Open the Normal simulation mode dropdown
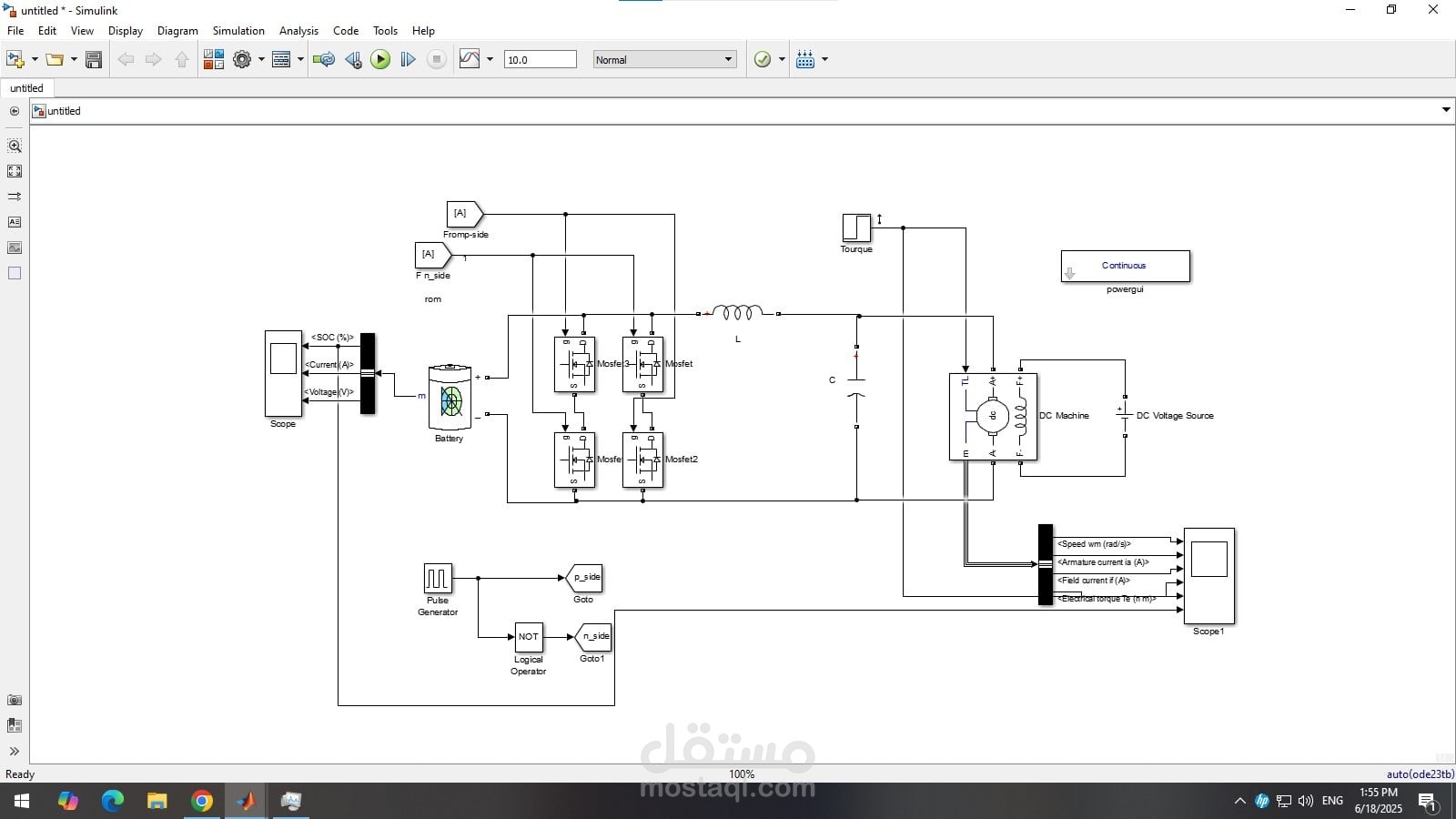The image size is (1456, 819). pos(664,60)
